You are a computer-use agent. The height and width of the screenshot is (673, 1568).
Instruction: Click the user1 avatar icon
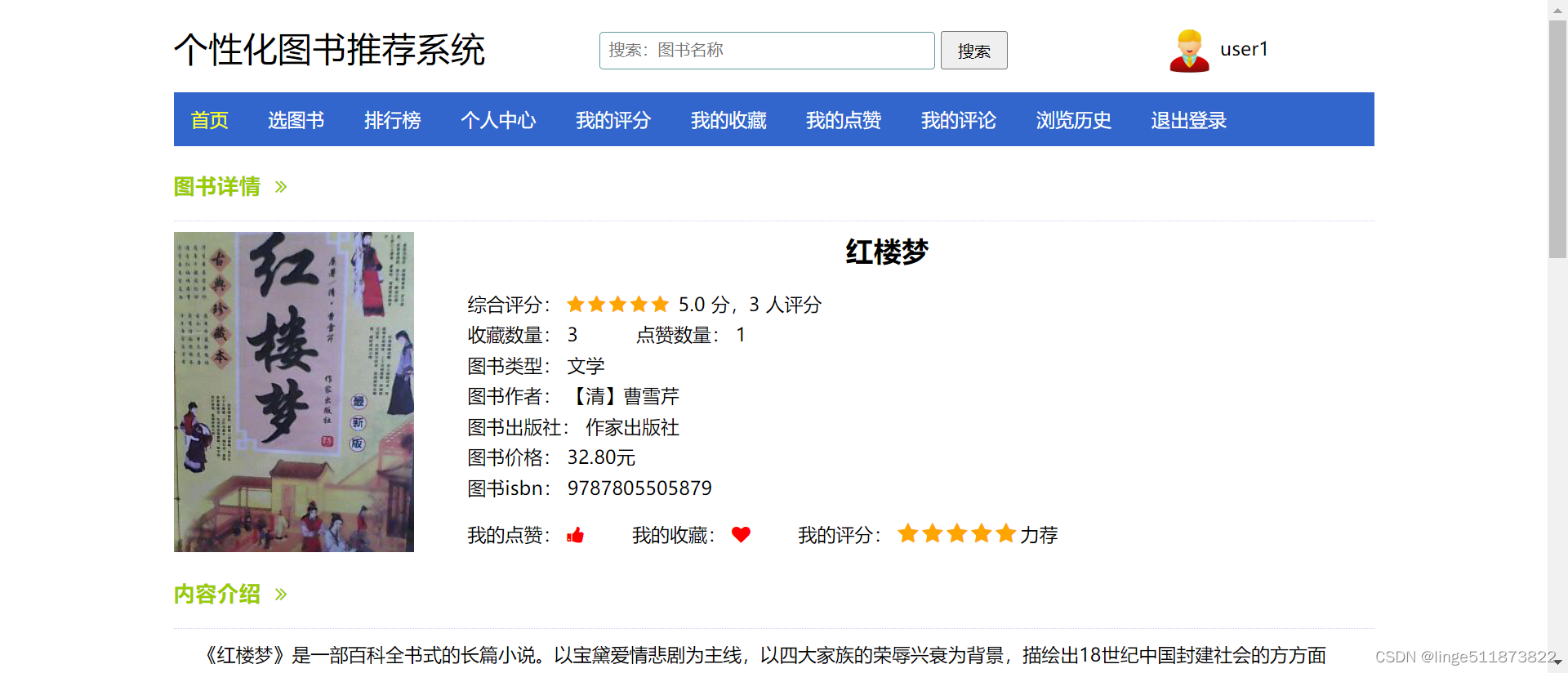[1189, 51]
